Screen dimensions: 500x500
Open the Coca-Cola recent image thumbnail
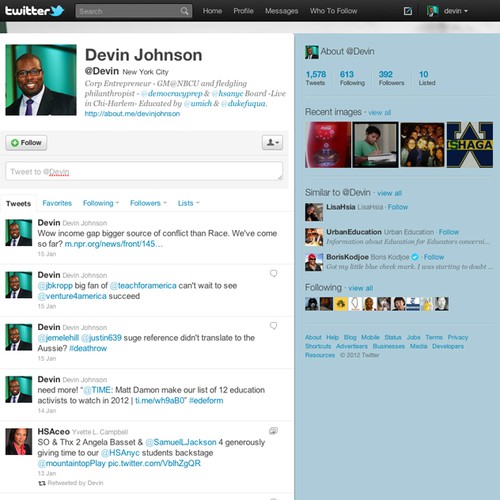coord(328,145)
